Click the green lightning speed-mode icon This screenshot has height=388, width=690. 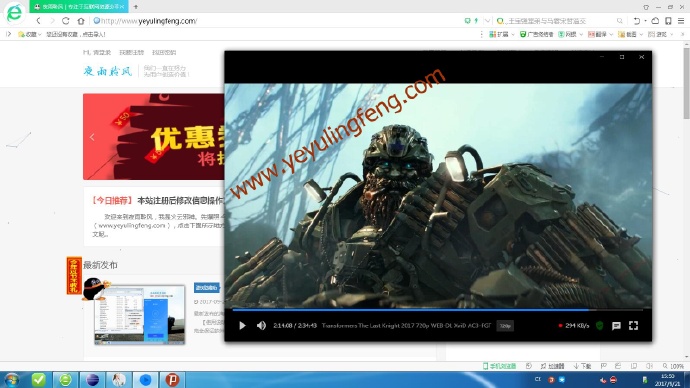point(476,21)
